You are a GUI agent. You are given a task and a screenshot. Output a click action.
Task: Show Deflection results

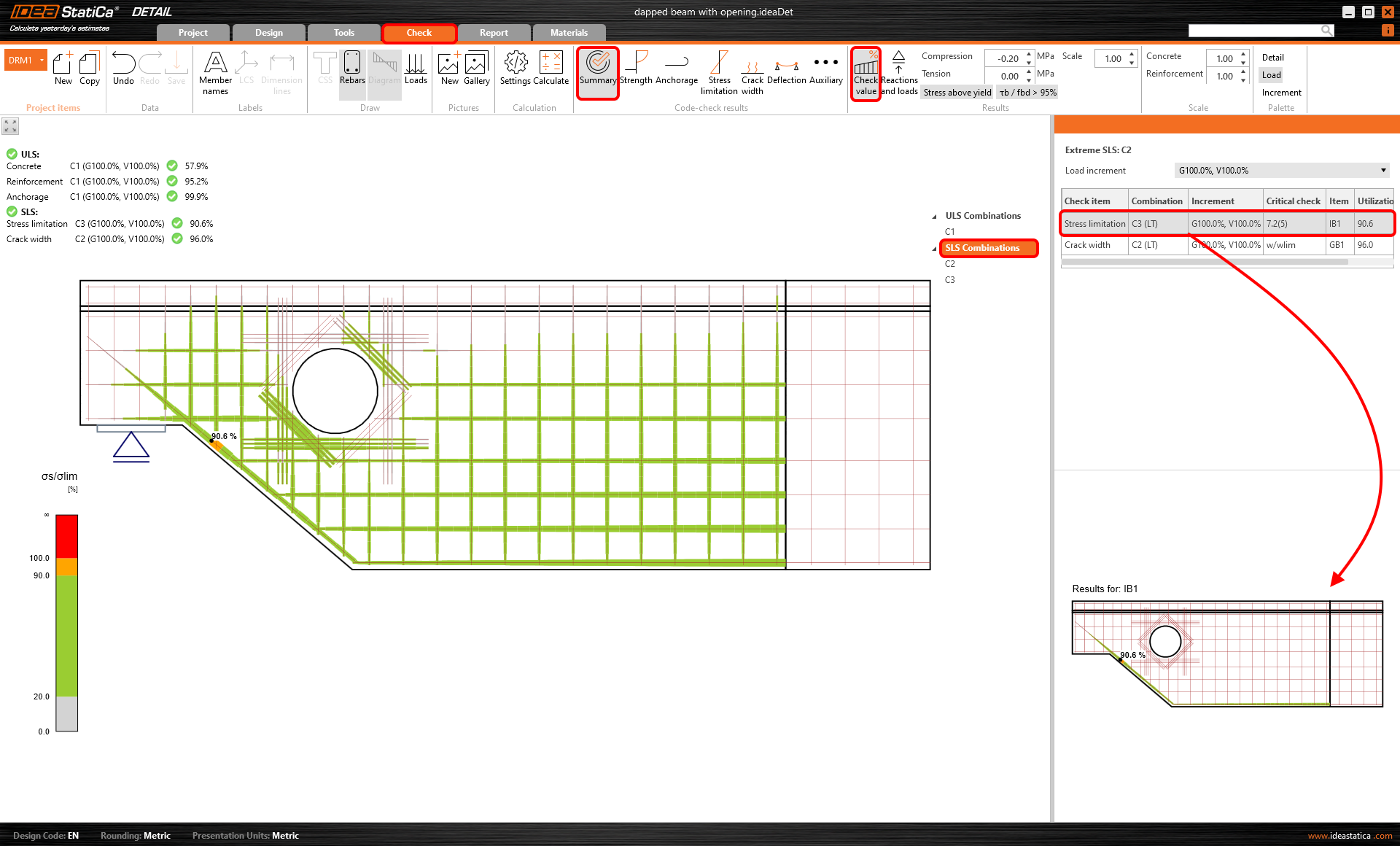786,69
